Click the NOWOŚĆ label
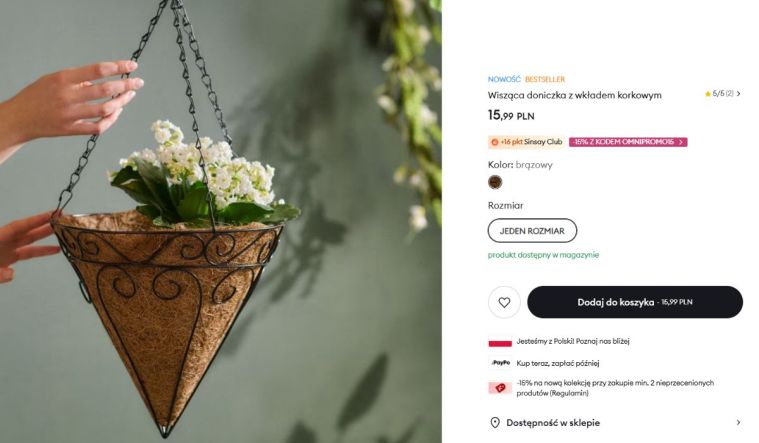The height and width of the screenshot is (443, 759). [x=504, y=79]
